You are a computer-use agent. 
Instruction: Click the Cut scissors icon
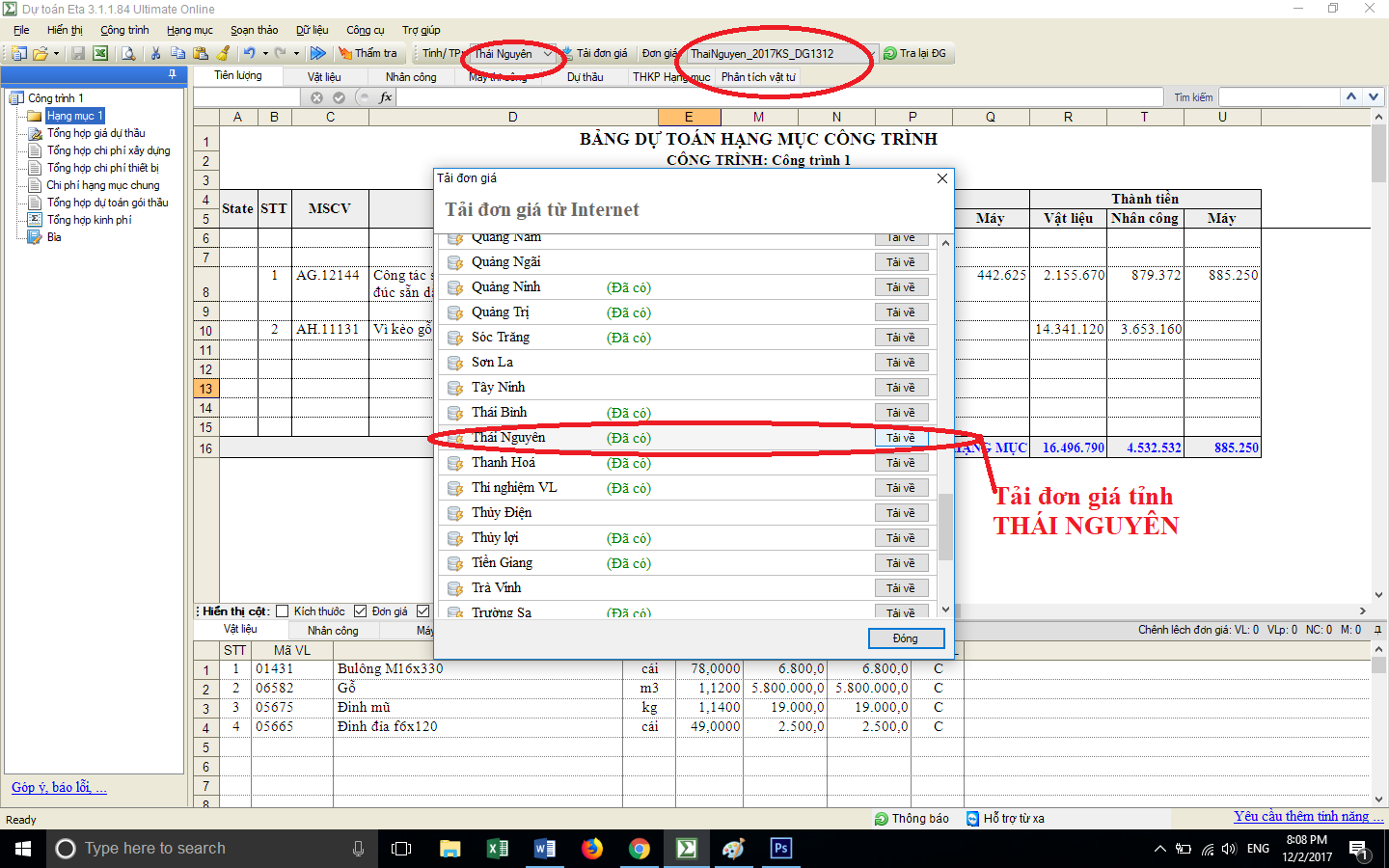coord(155,54)
